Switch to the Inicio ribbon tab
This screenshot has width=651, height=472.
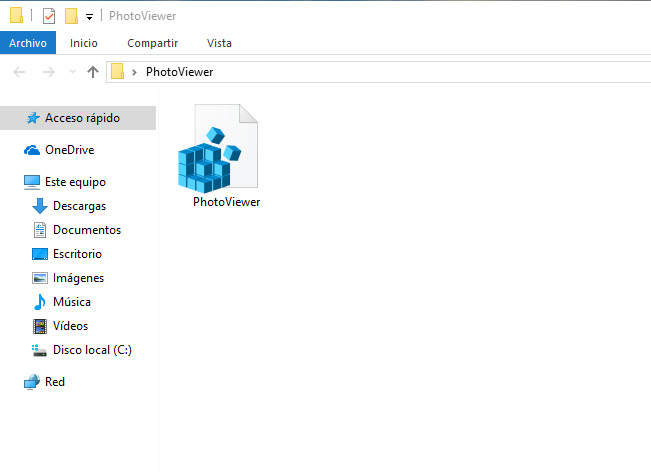tap(83, 43)
